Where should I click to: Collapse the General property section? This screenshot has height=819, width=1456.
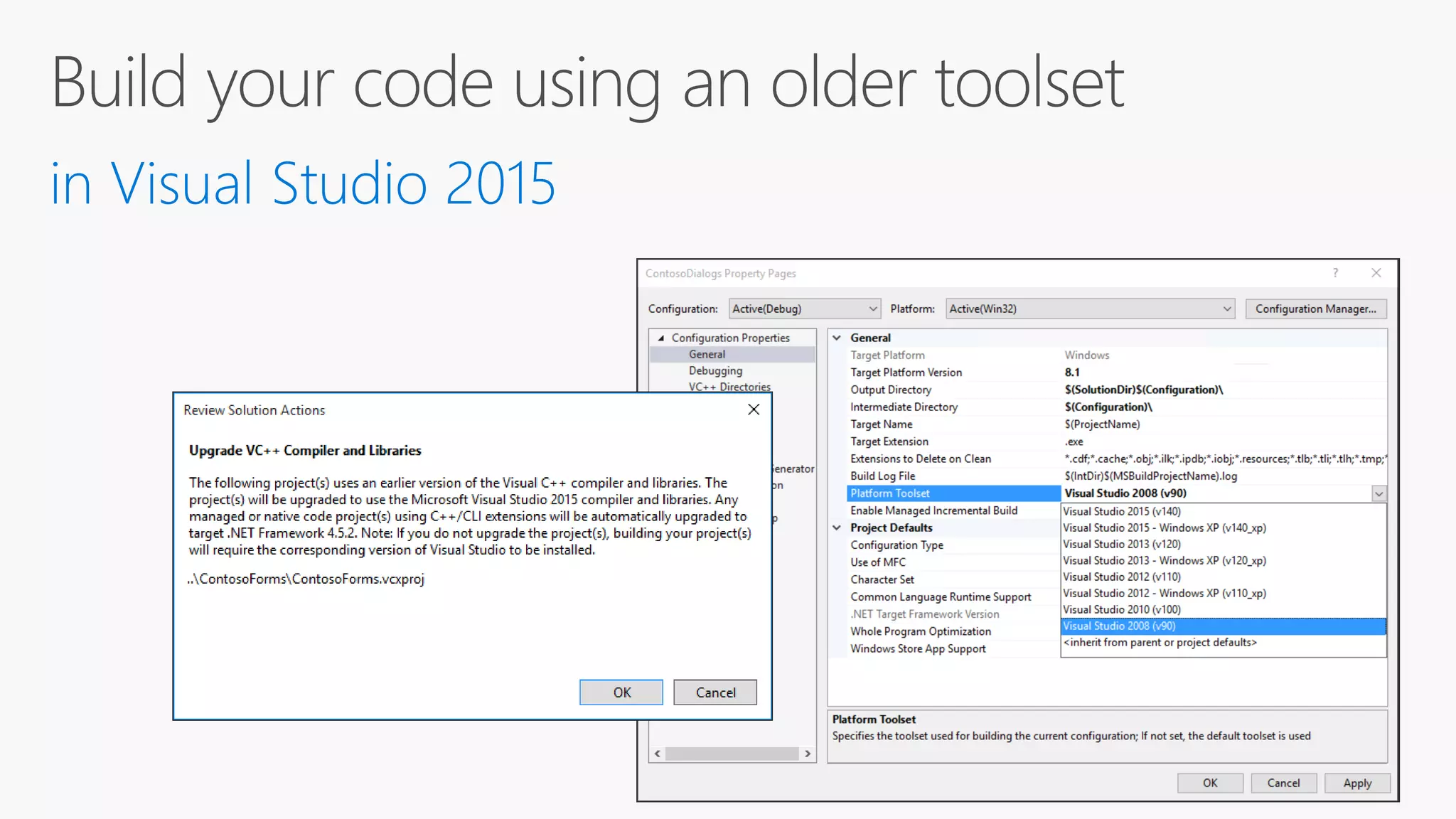837,338
